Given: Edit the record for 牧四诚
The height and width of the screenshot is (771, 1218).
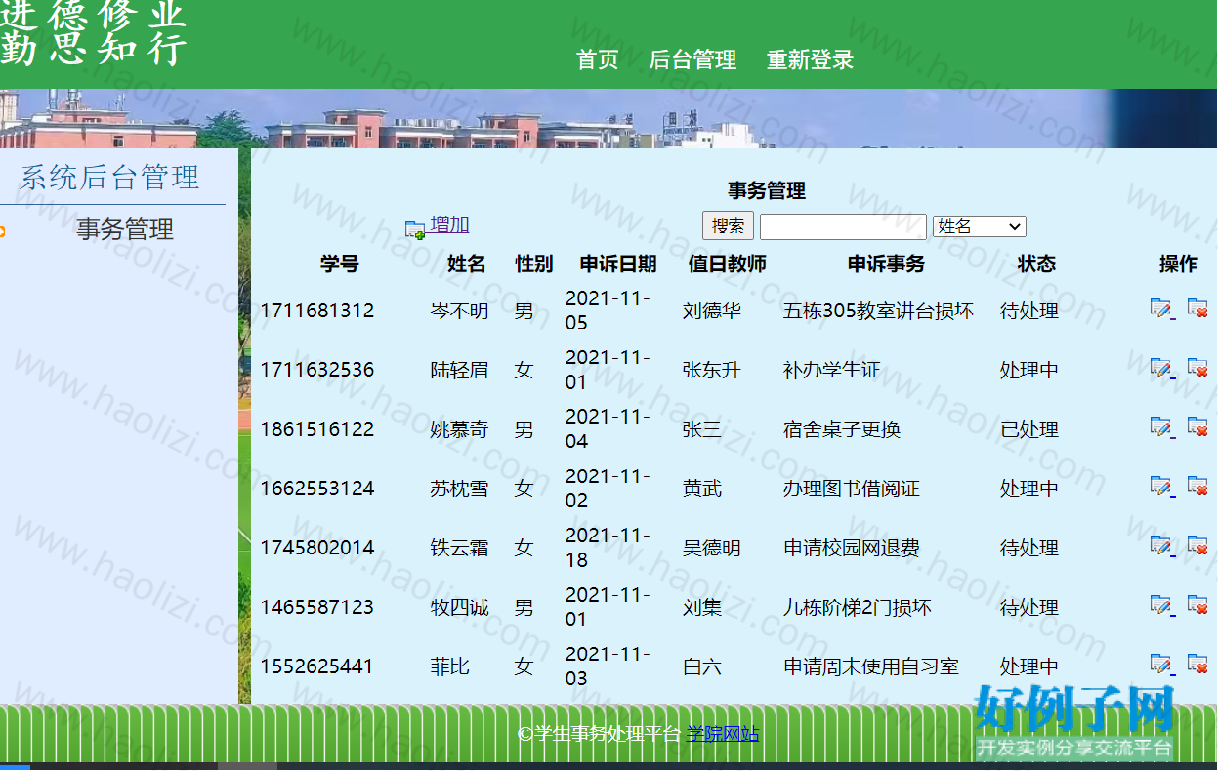Looking at the screenshot, I should (x=1161, y=605).
